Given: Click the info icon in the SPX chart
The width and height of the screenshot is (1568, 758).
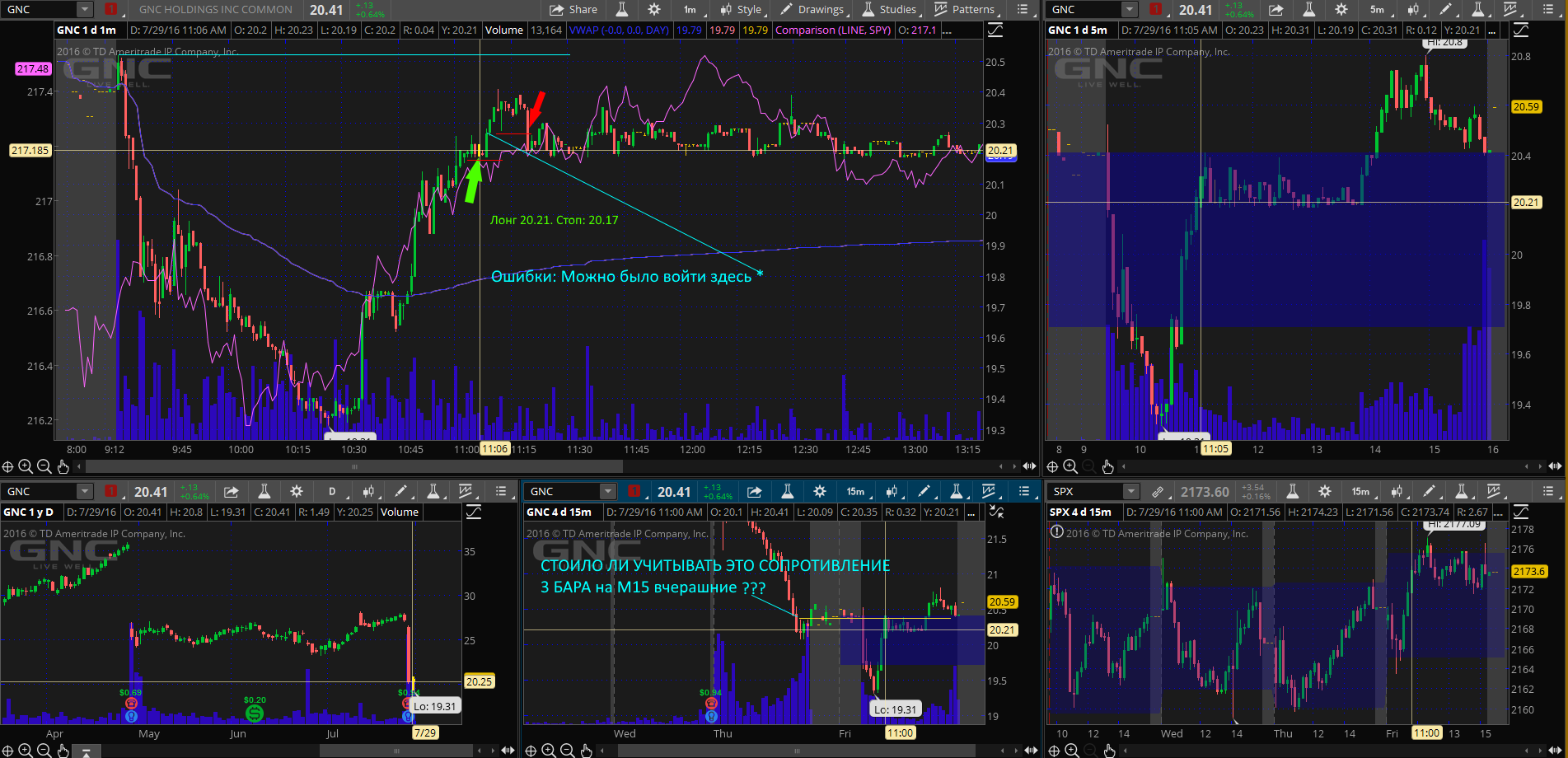Looking at the screenshot, I should point(1056,531).
